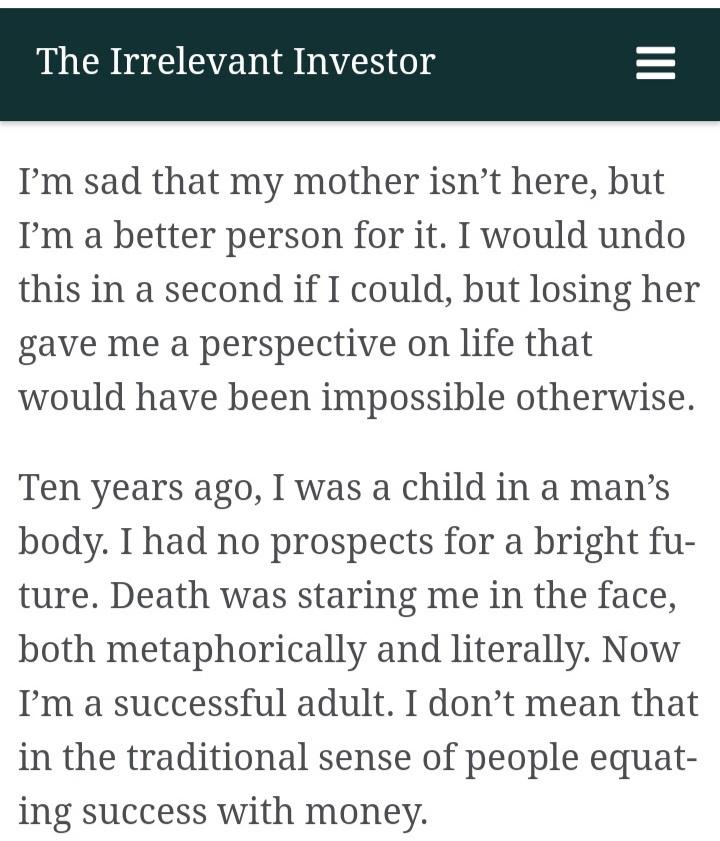Click the word "otherwise" ending first paragraph

click(x=604, y=397)
